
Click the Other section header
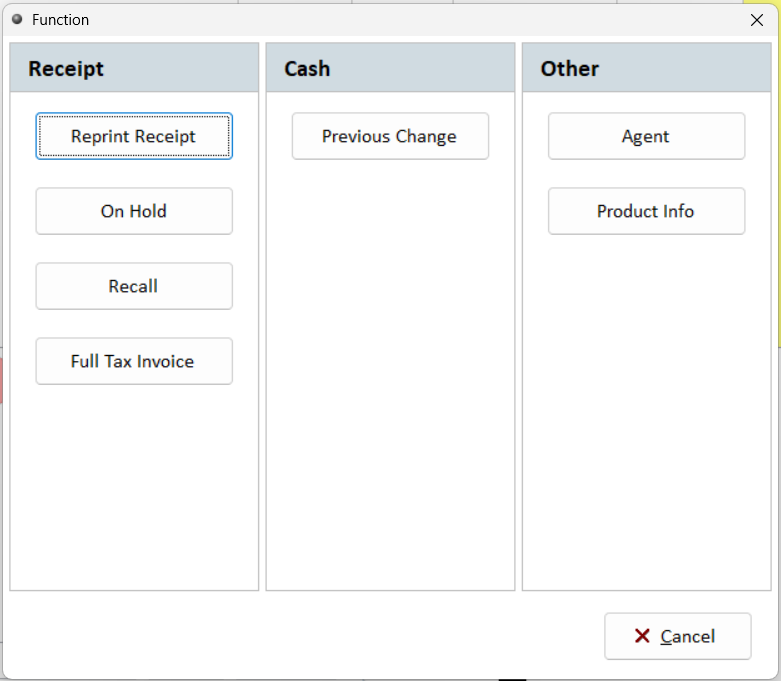pos(570,69)
